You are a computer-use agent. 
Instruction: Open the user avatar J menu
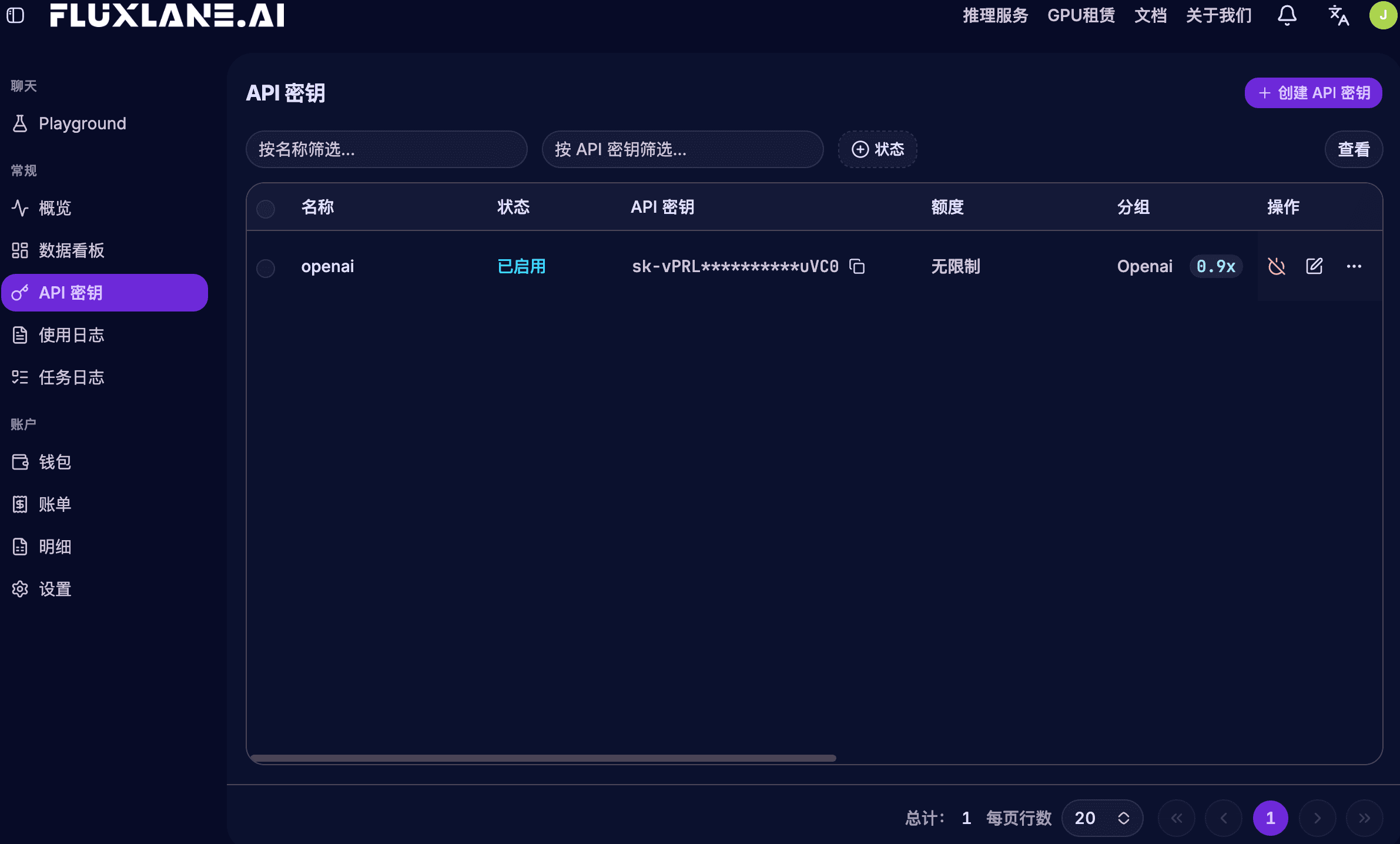point(1383,15)
